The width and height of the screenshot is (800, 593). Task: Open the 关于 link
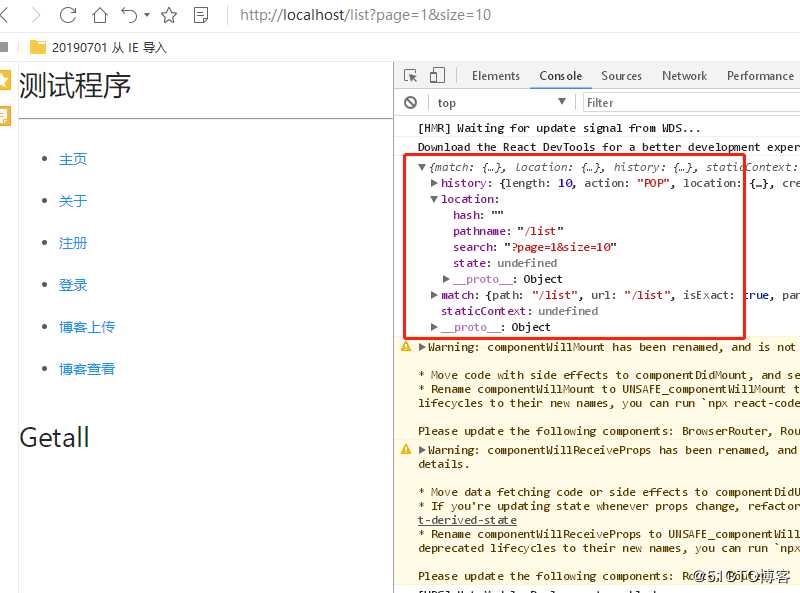coord(73,201)
